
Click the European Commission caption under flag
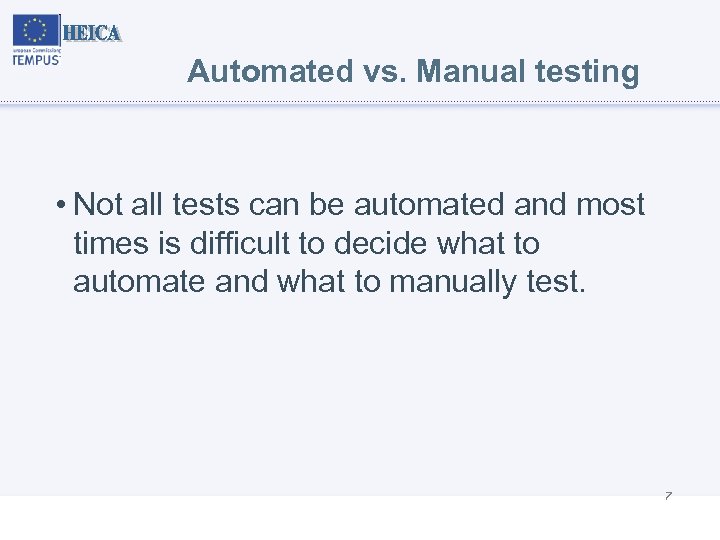[x=36, y=49]
